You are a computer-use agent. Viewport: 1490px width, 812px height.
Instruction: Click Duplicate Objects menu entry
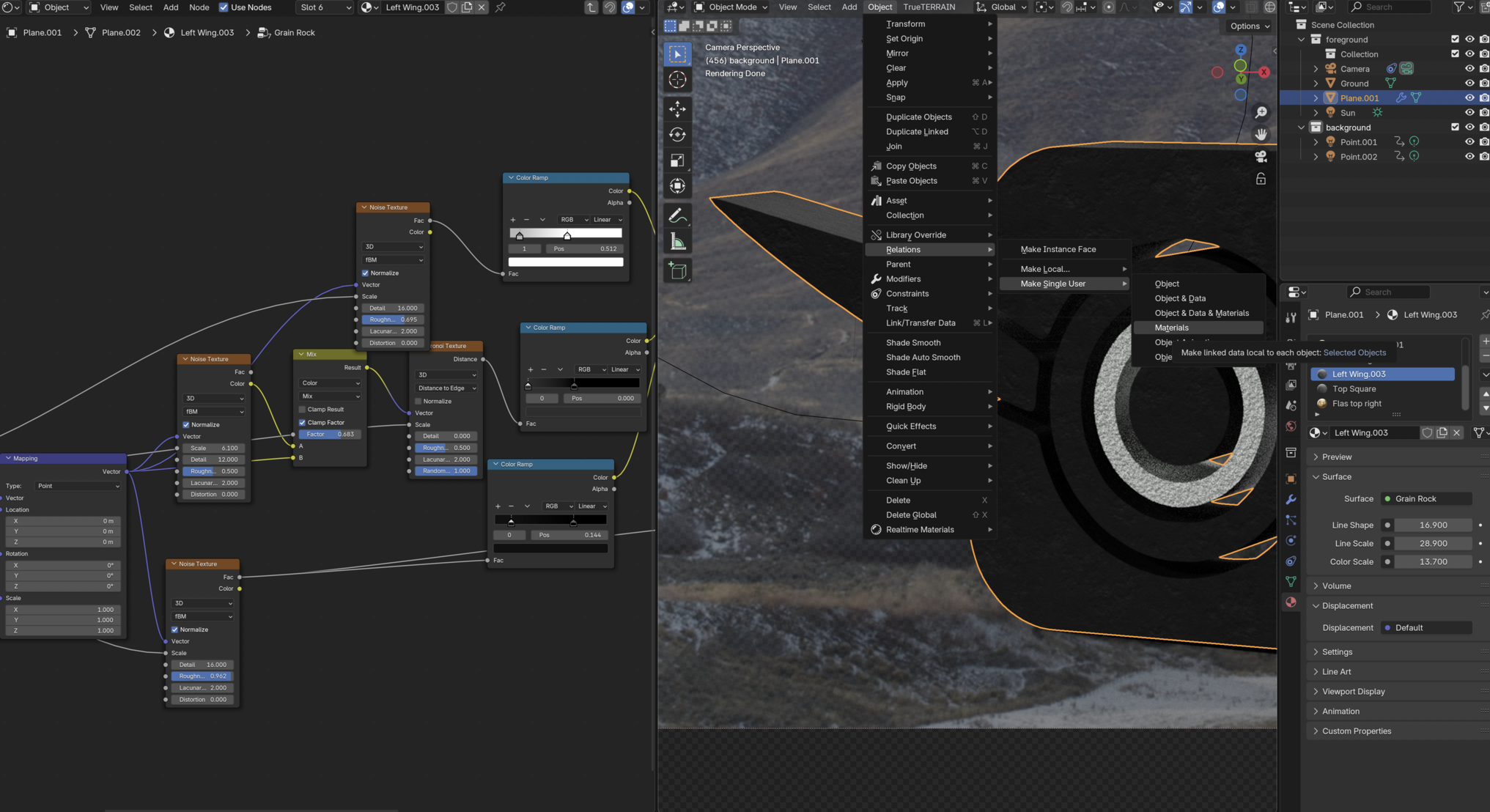(x=930, y=117)
